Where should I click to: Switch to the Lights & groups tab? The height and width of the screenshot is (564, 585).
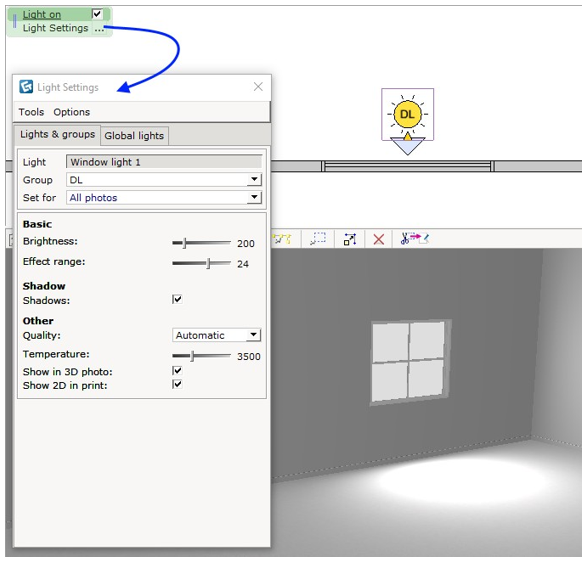click(x=57, y=134)
